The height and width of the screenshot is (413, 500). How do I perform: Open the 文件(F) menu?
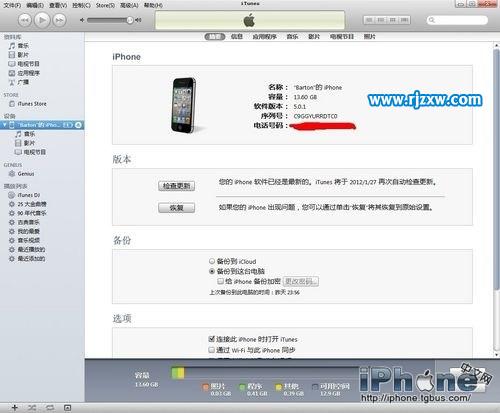[12, 5]
